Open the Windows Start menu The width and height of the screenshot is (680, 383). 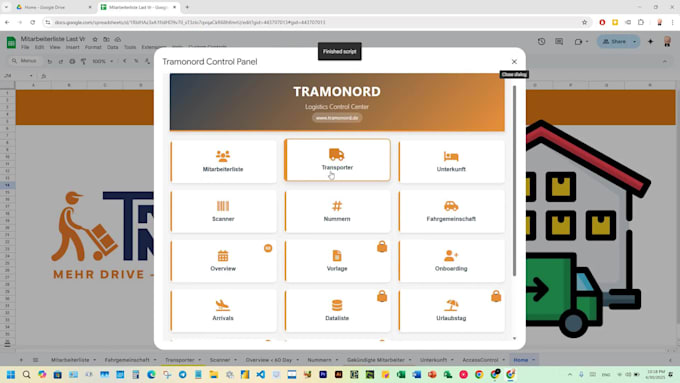pos(11,374)
